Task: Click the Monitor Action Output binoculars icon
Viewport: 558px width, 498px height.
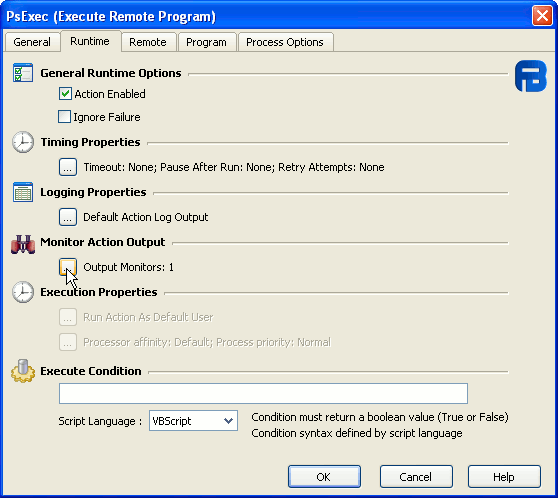Action: tap(23, 244)
